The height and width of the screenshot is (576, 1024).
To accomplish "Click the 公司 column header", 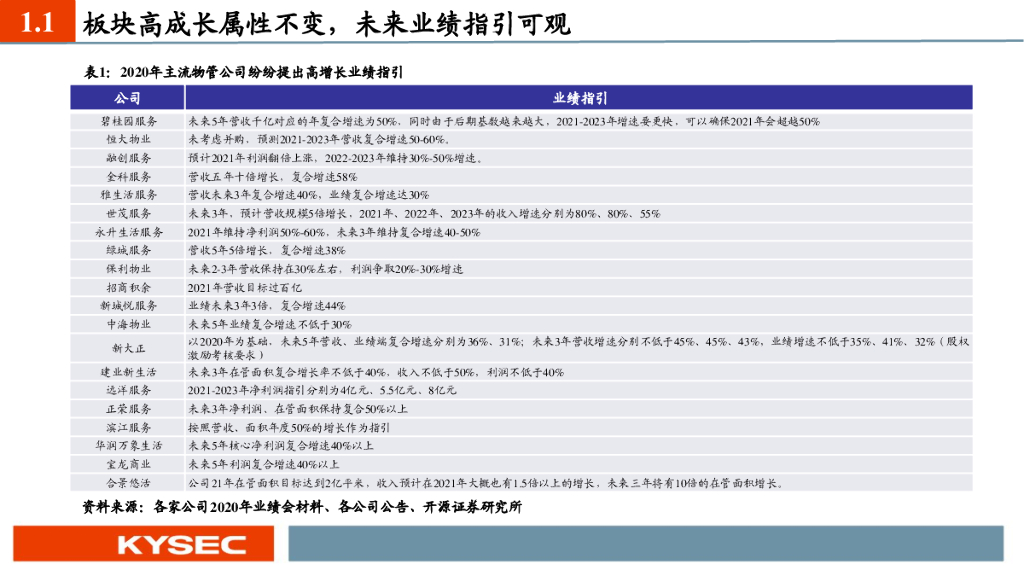I will [x=127, y=98].
